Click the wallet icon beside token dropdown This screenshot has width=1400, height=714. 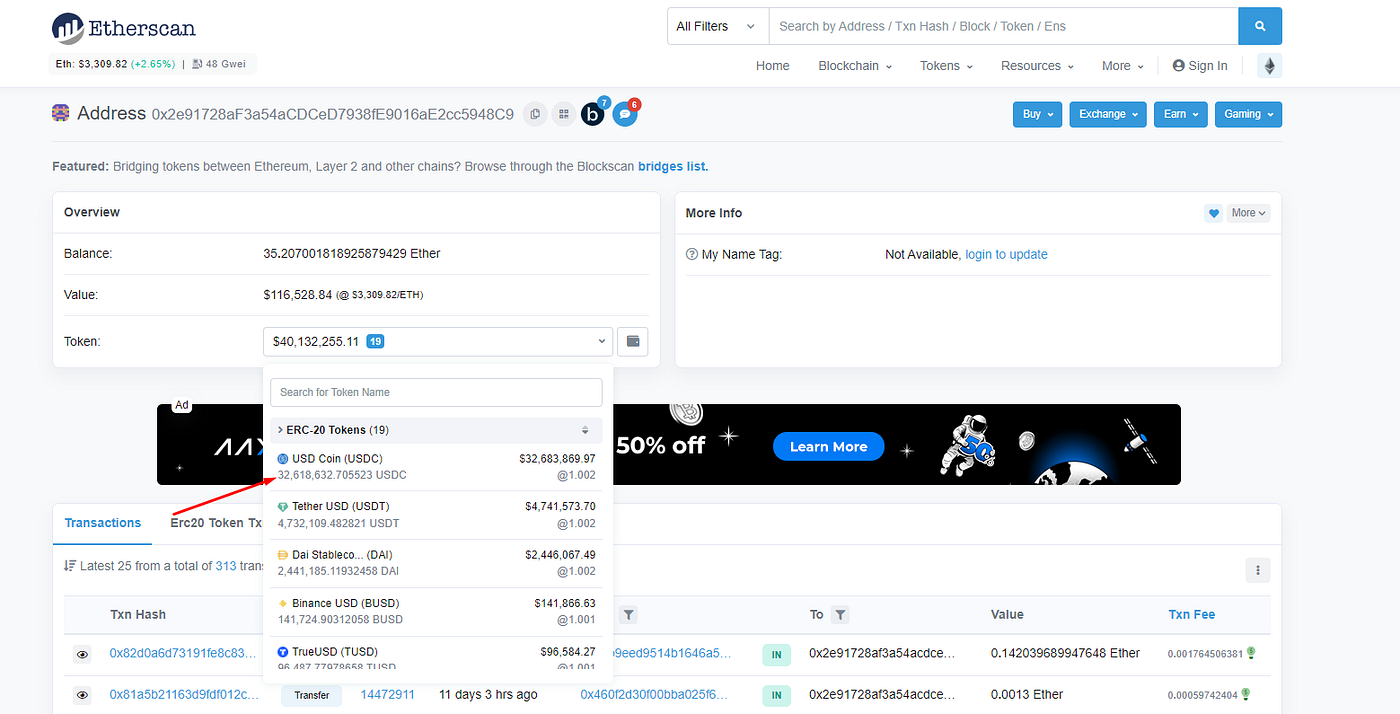click(x=633, y=342)
